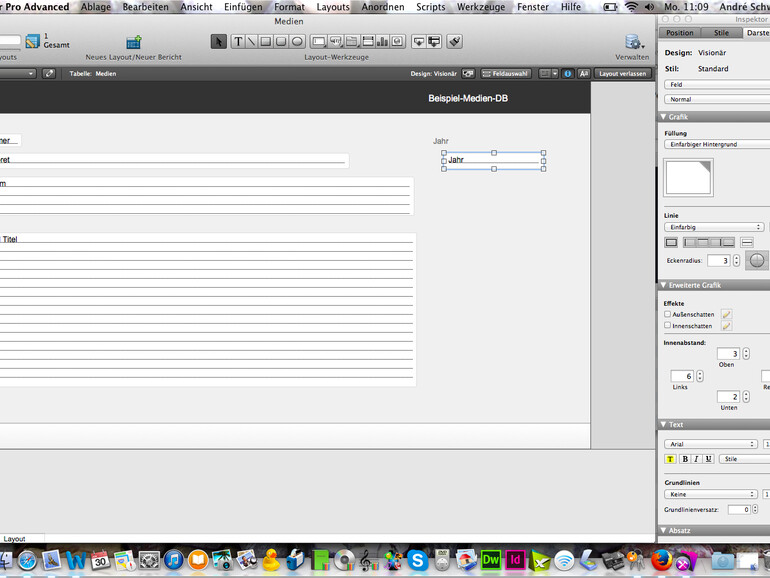Image resolution: width=770 pixels, height=578 pixels.
Task: Open the Verwalten database icon menu
Action: pos(633,42)
